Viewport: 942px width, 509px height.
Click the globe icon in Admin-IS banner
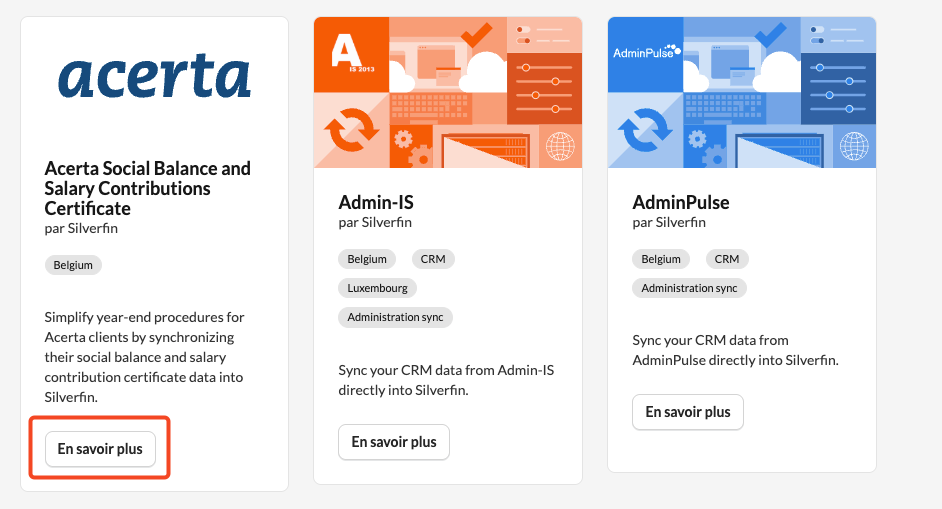click(560, 146)
